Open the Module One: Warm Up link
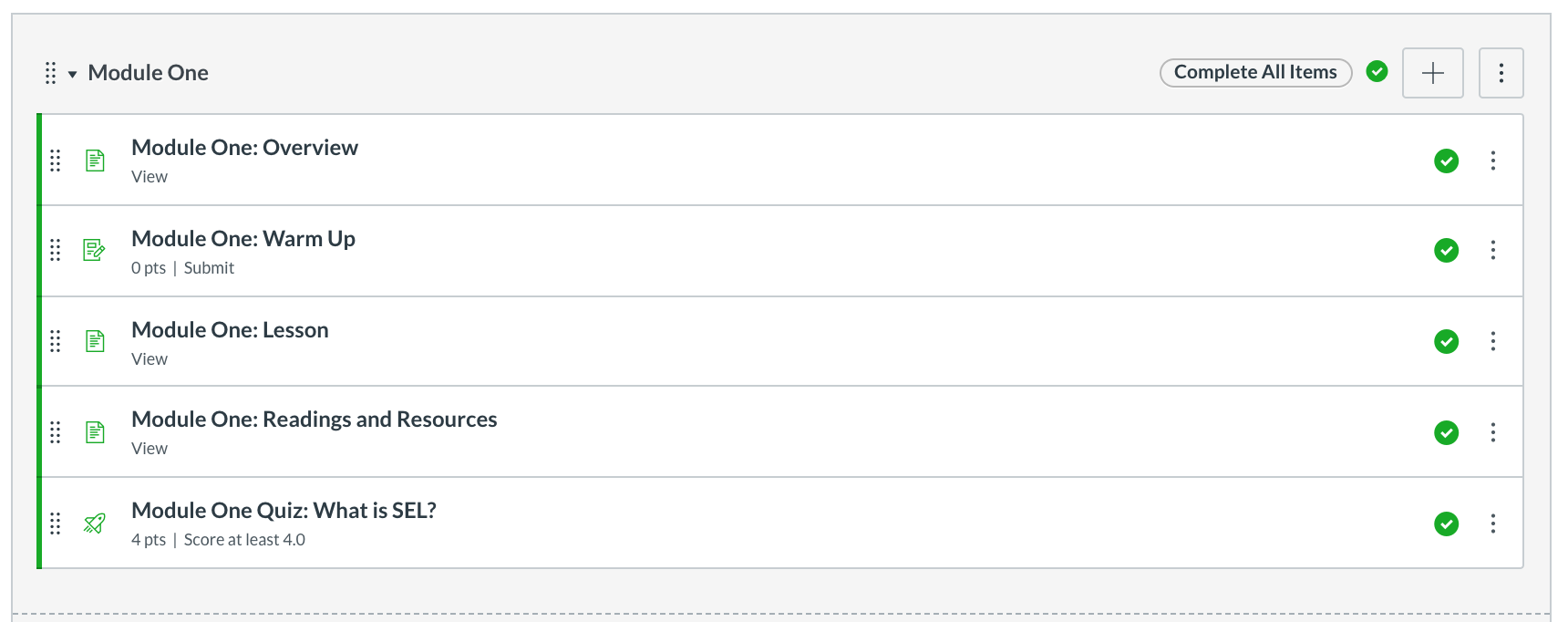 [x=243, y=239]
